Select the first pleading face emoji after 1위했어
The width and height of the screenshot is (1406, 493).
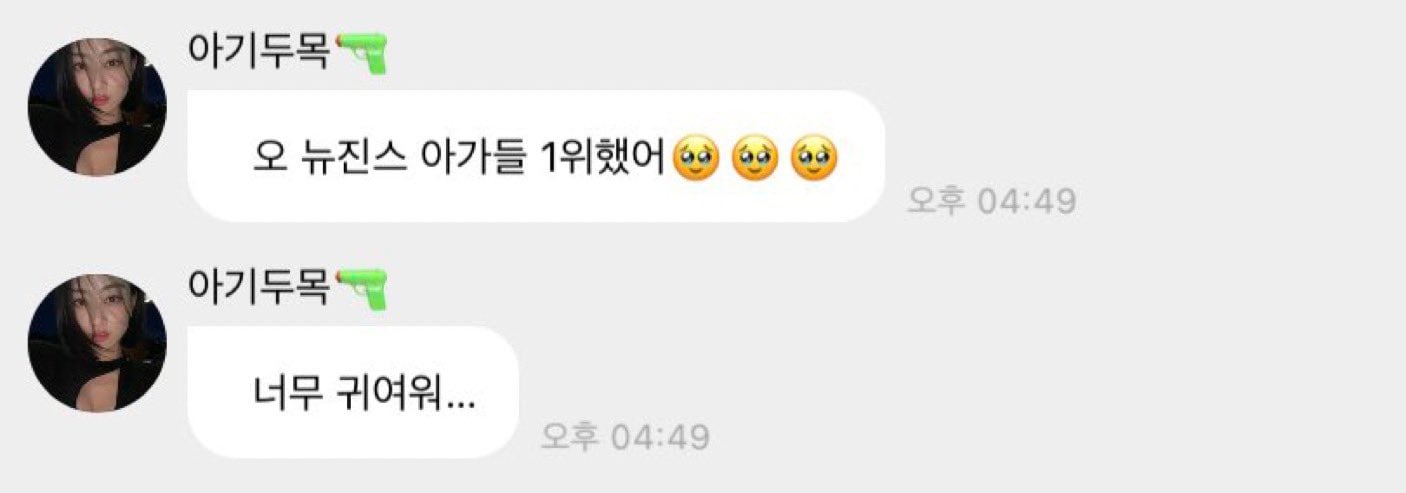pos(697,159)
